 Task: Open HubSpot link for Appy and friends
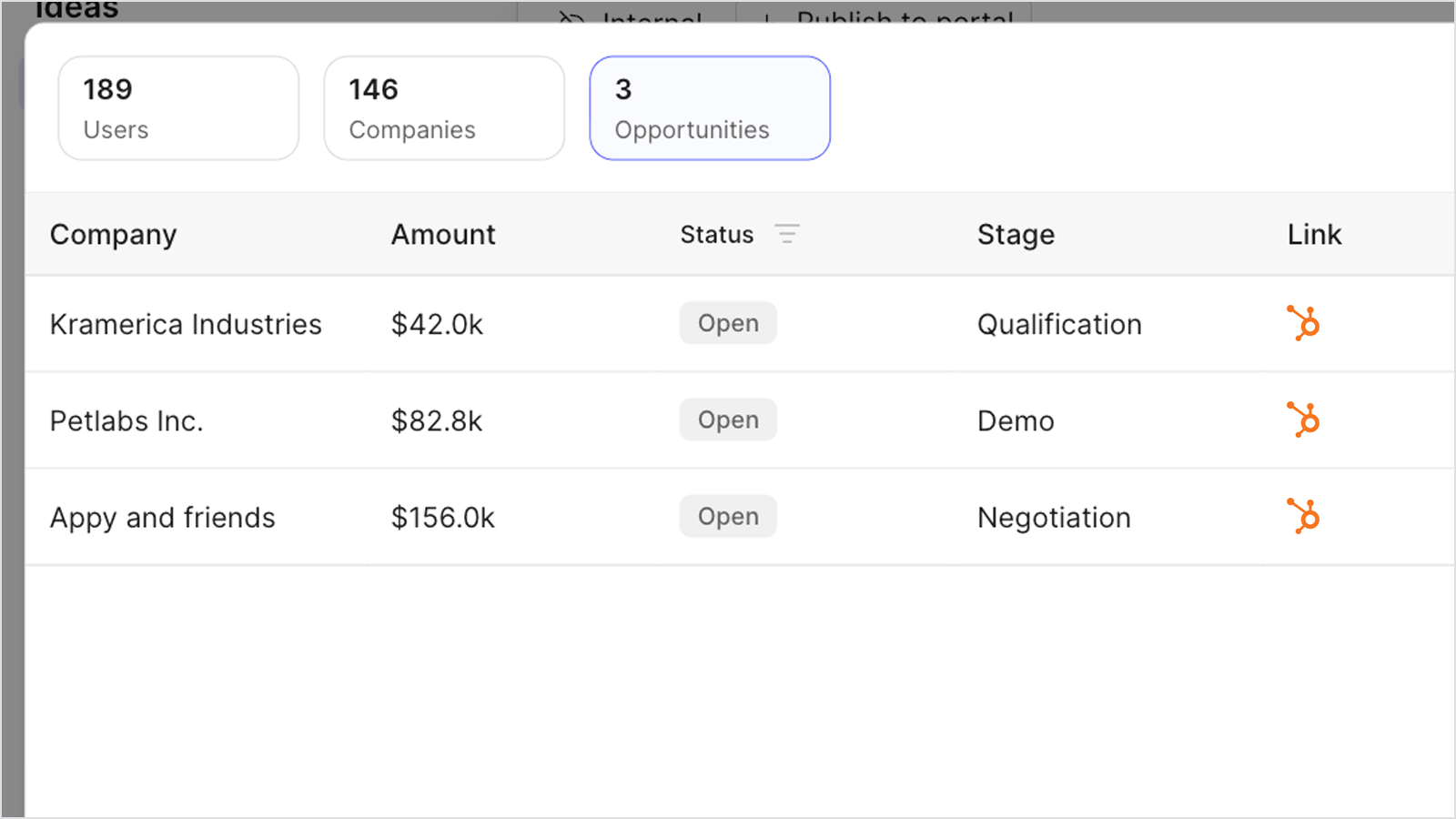pyautogui.click(x=1303, y=516)
